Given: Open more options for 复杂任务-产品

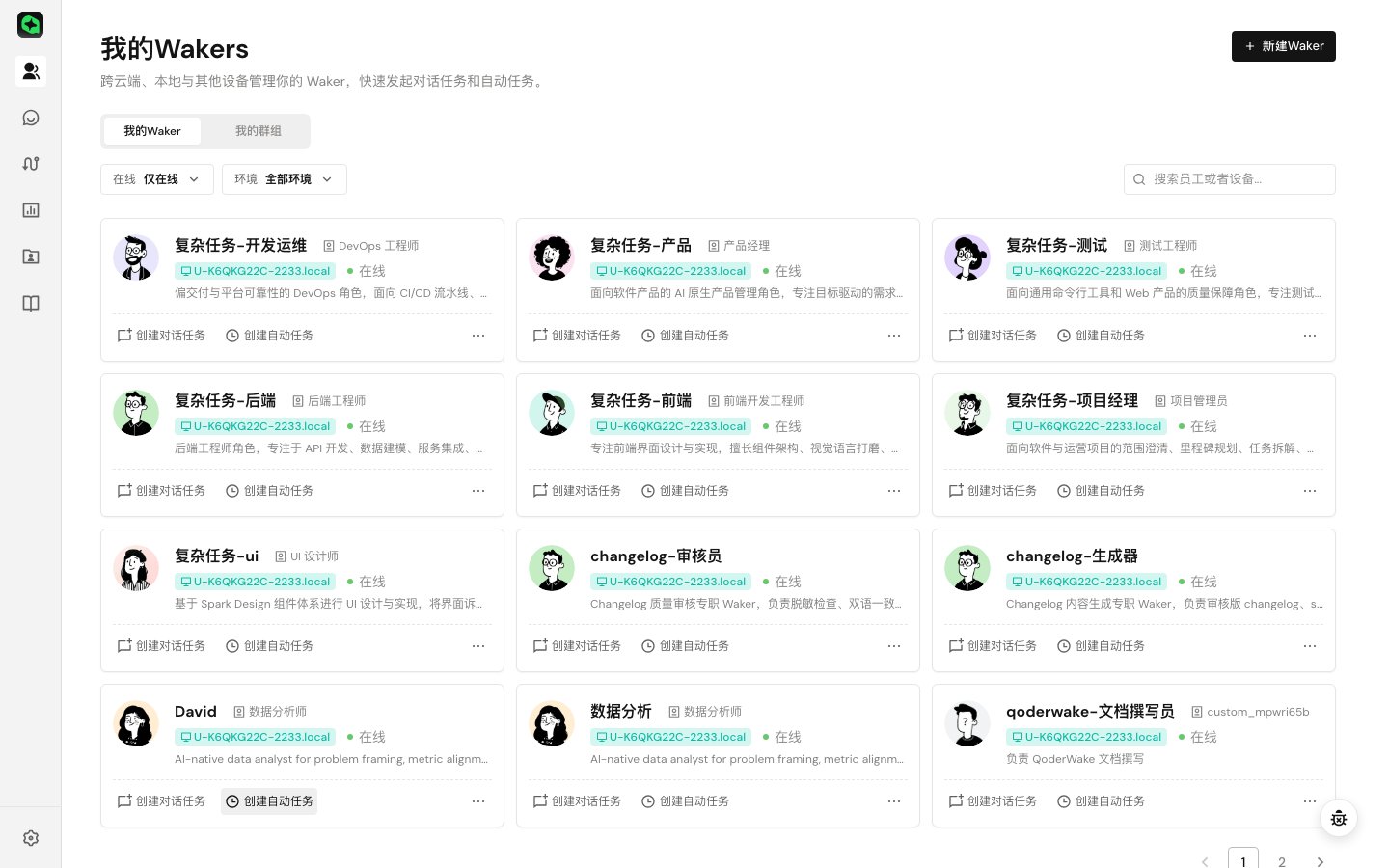Looking at the screenshot, I should click(894, 336).
